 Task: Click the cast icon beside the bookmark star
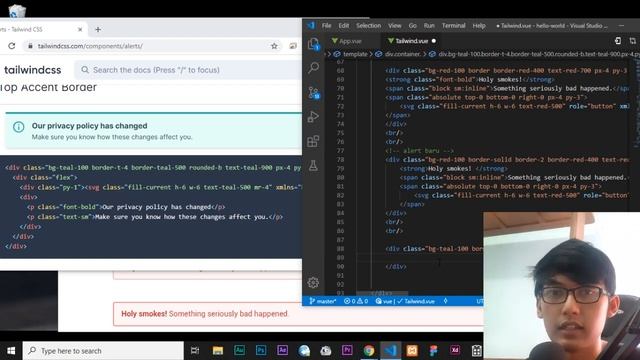tap(293, 46)
